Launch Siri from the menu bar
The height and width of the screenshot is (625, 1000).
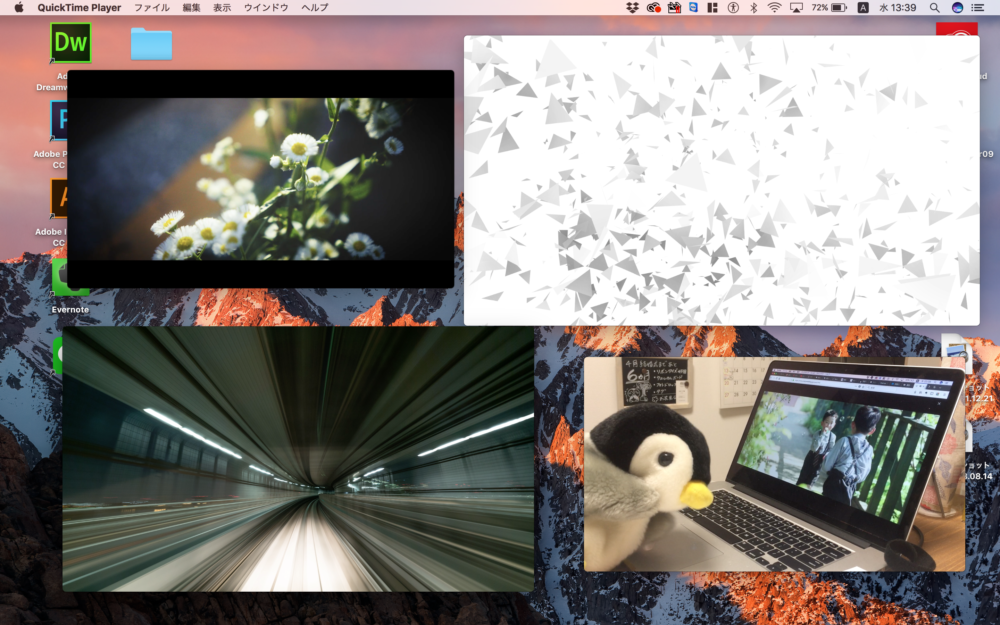pyautogui.click(x=957, y=8)
